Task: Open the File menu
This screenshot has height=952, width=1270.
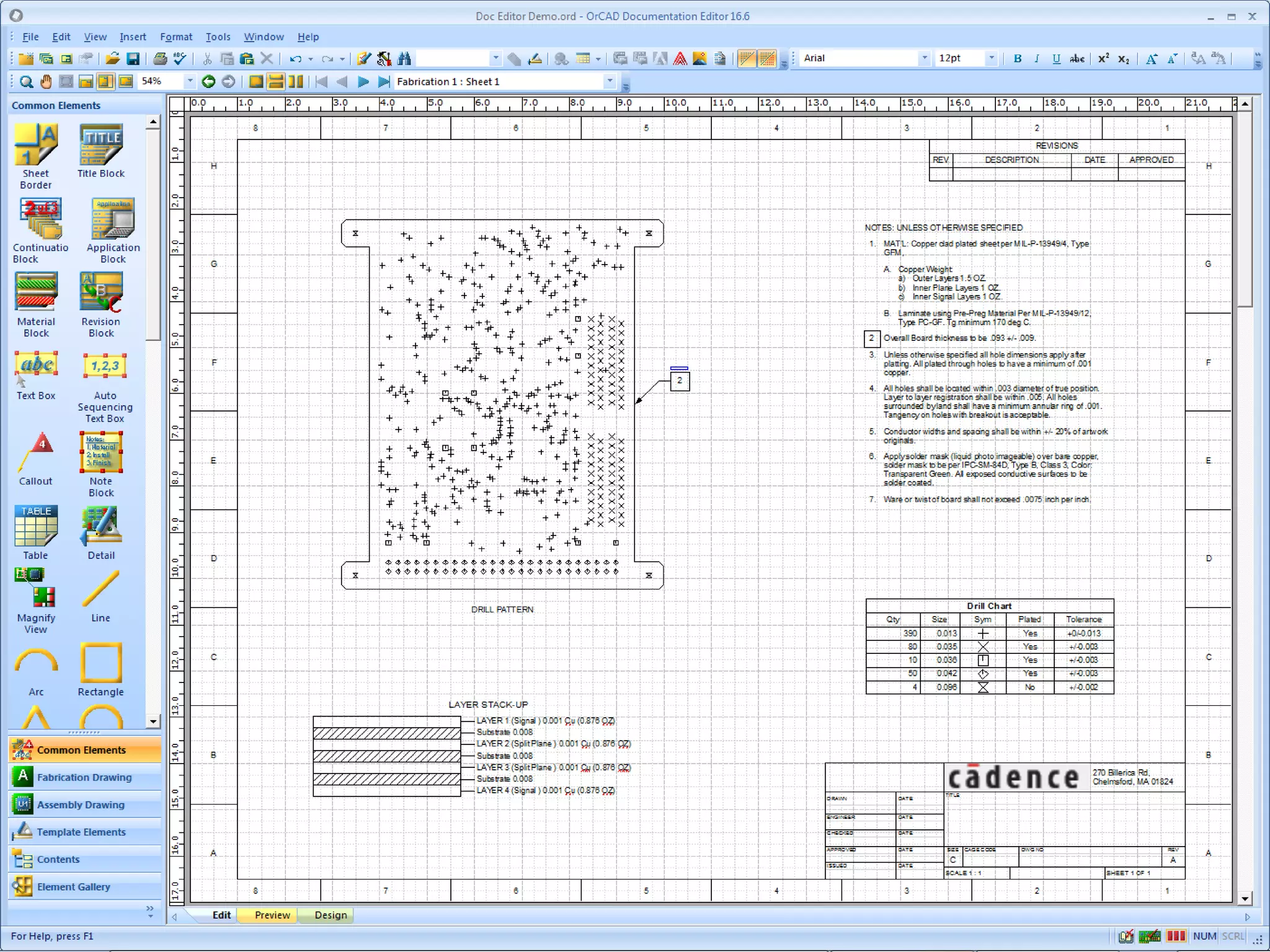Action: point(30,37)
